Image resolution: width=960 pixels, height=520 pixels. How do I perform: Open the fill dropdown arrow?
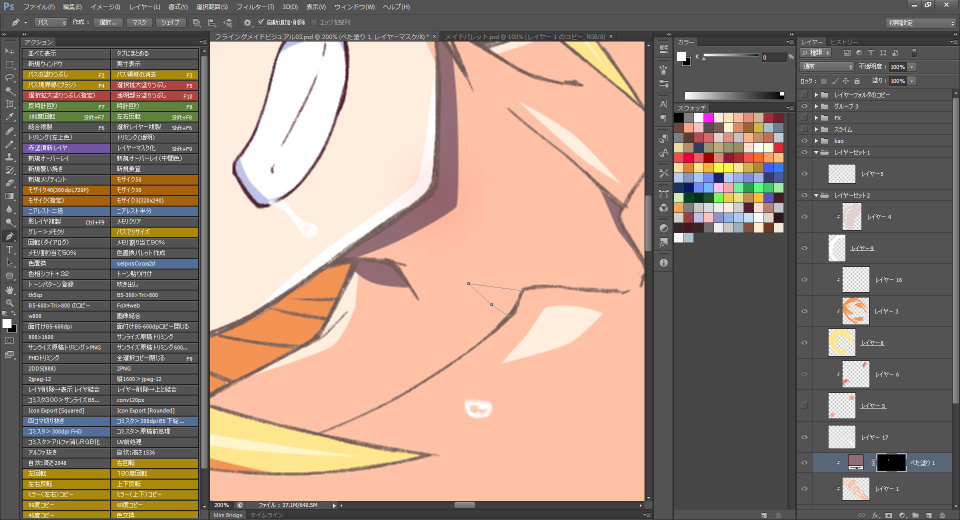[912, 81]
